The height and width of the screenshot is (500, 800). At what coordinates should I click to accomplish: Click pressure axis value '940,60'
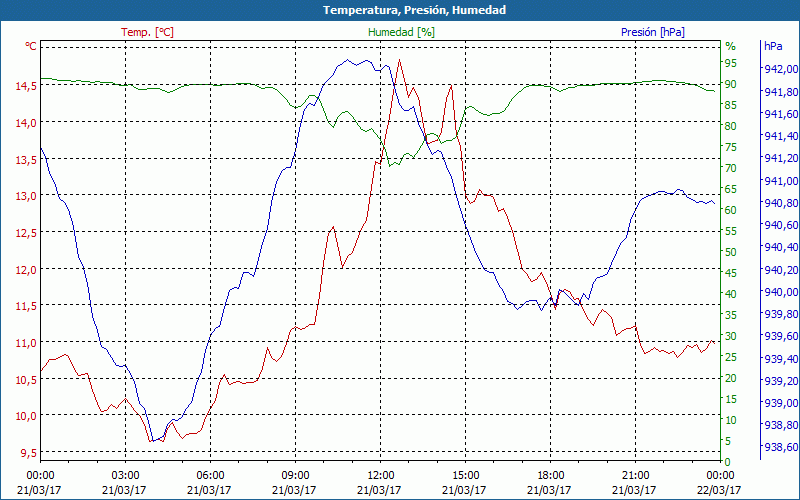[x=781, y=225]
